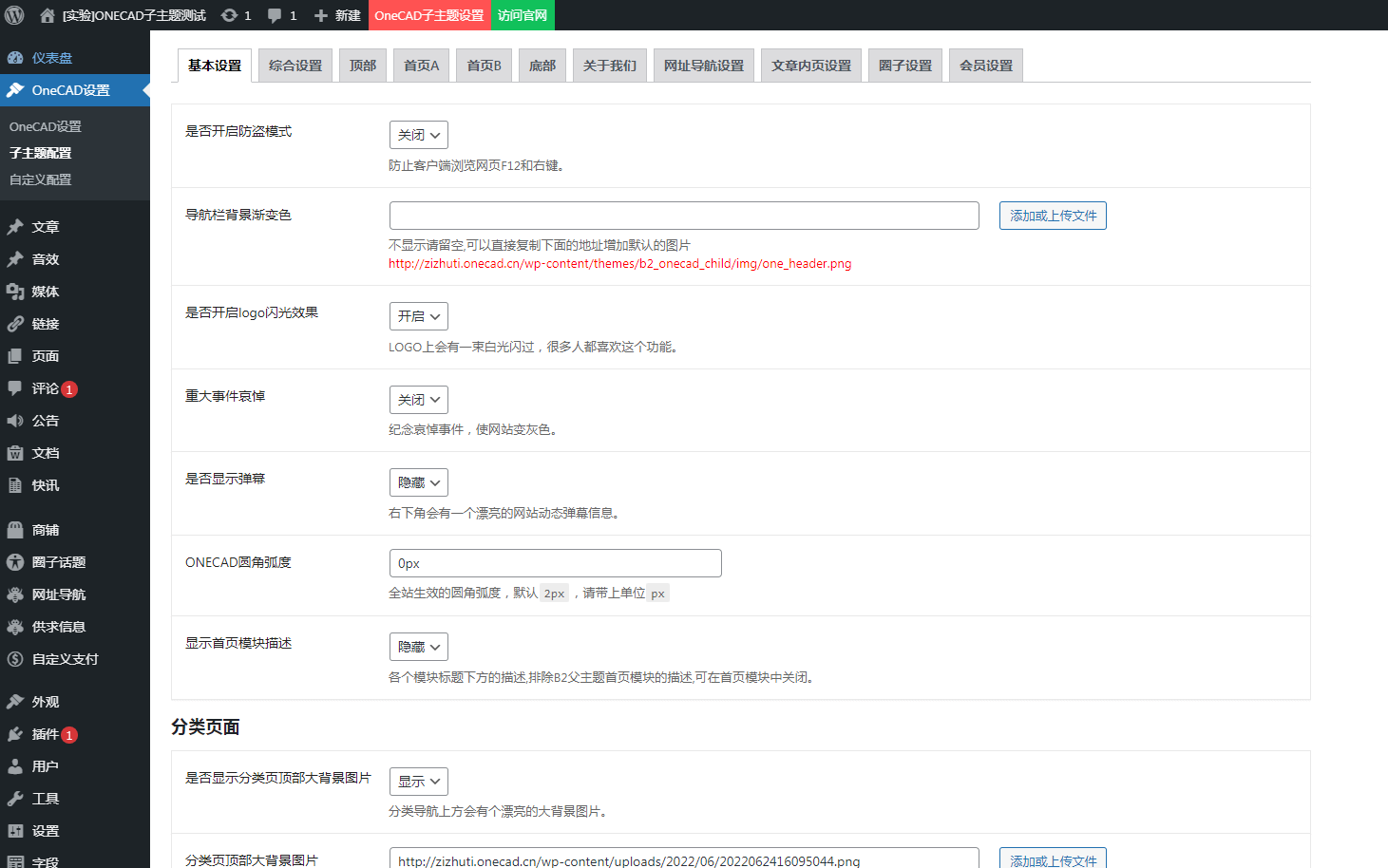Switch to the 底部 tab

(542, 66)
